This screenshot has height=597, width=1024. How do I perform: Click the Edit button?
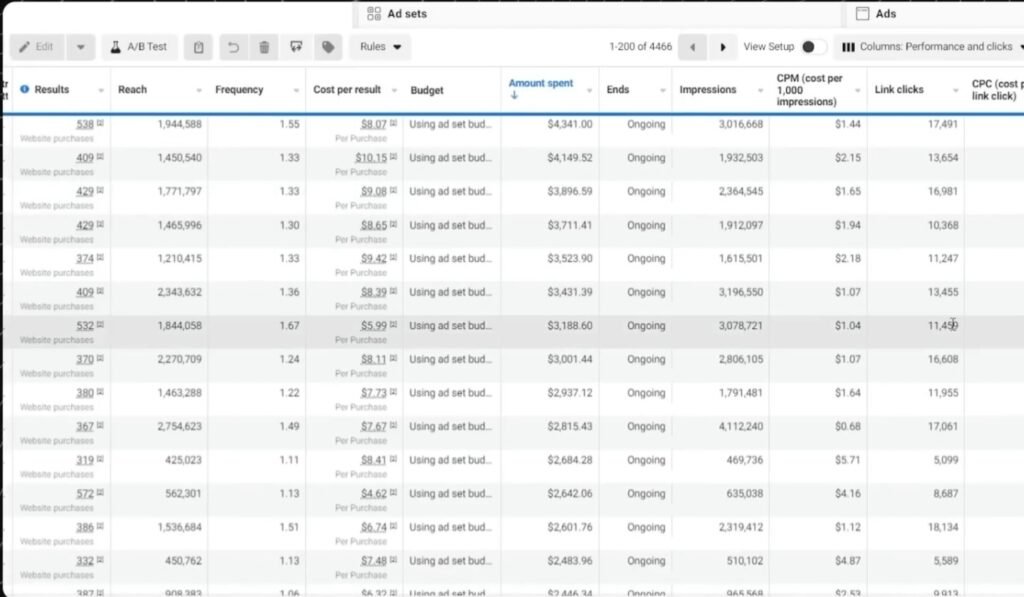(37, 47)
